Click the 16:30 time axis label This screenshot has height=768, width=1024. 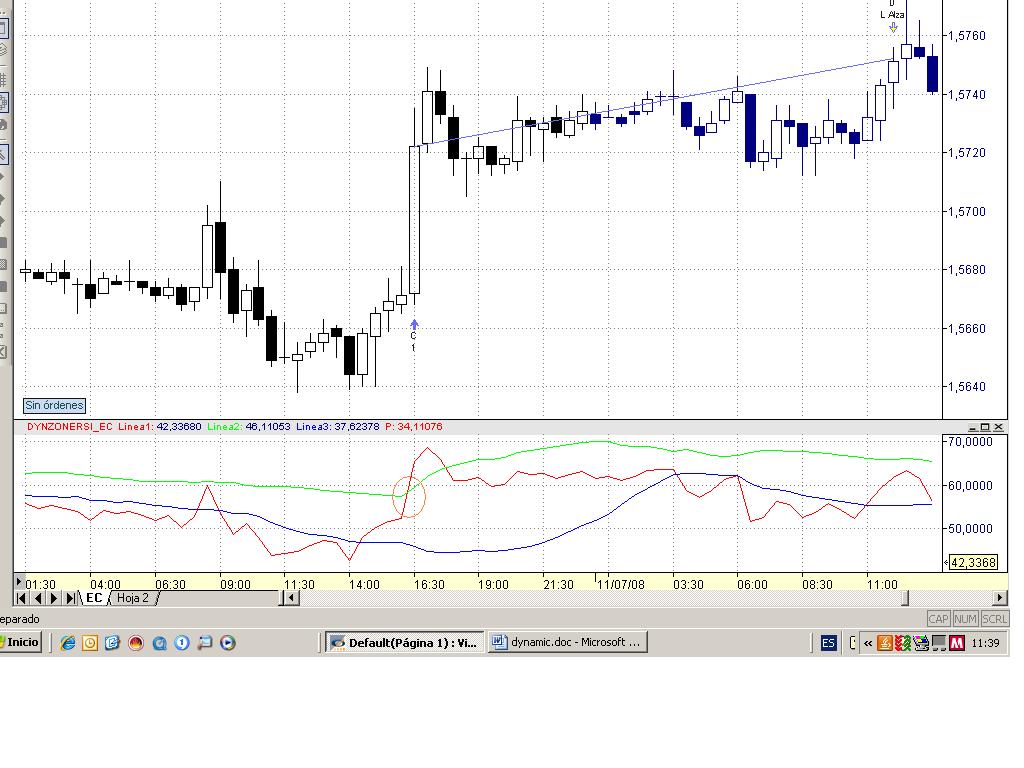pos(428,584)
